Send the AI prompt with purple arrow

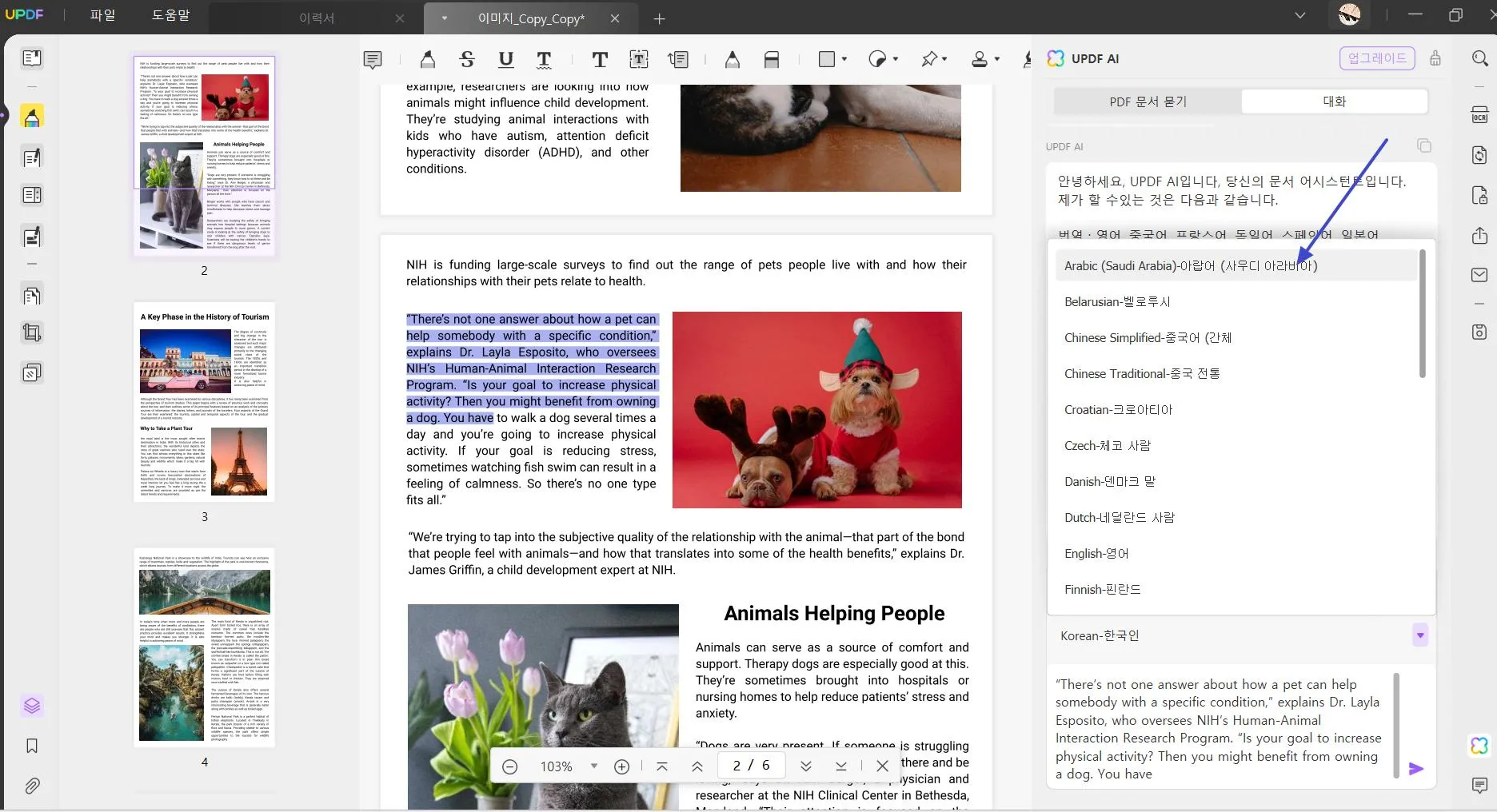1415,769
